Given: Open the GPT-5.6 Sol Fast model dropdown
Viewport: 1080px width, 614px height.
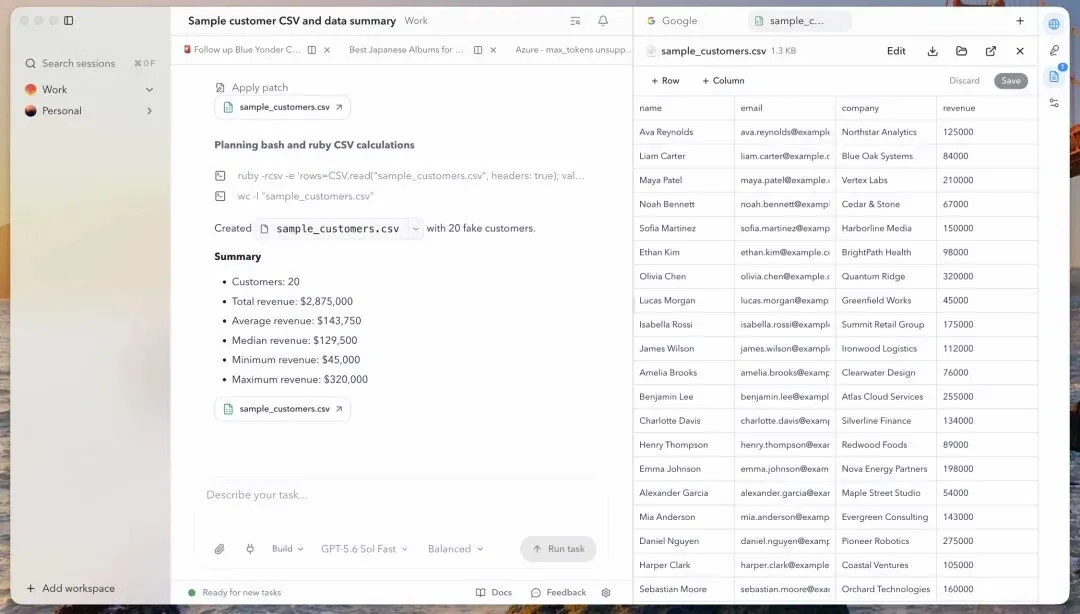Looking at the screenshot, I should coord(364,549).
